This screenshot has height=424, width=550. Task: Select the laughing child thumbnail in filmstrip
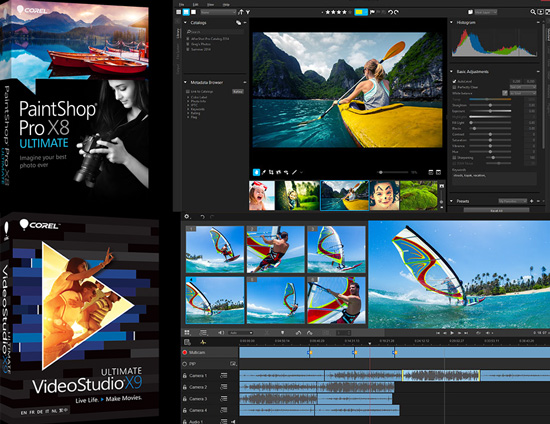pos(262,196)
